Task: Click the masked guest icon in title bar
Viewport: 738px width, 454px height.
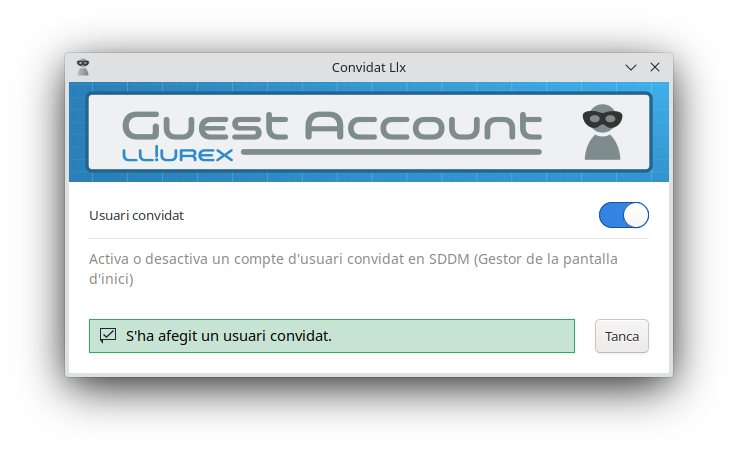Action: (83, 67)
